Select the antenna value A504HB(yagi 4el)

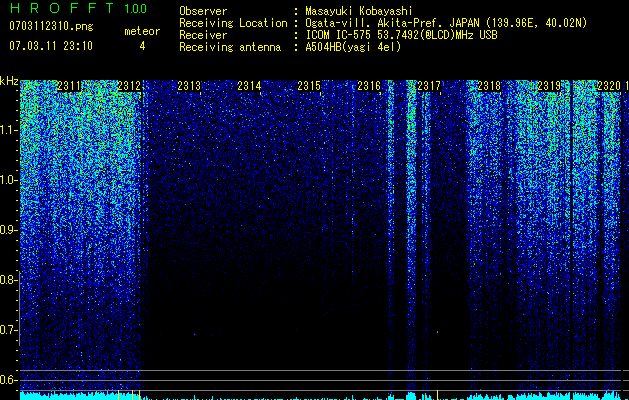click(x=353, y=47)
